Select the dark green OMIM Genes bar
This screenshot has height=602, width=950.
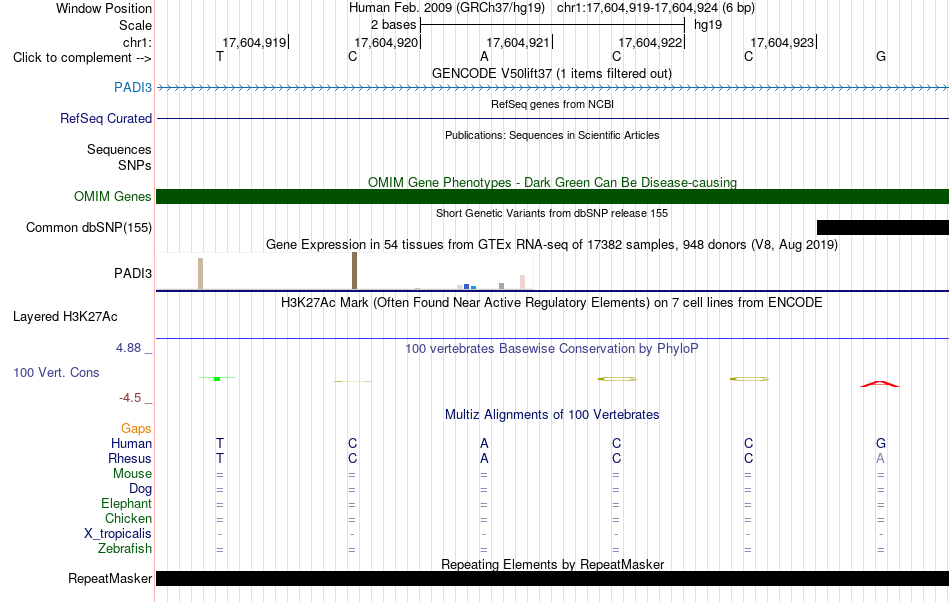point(553,196)
